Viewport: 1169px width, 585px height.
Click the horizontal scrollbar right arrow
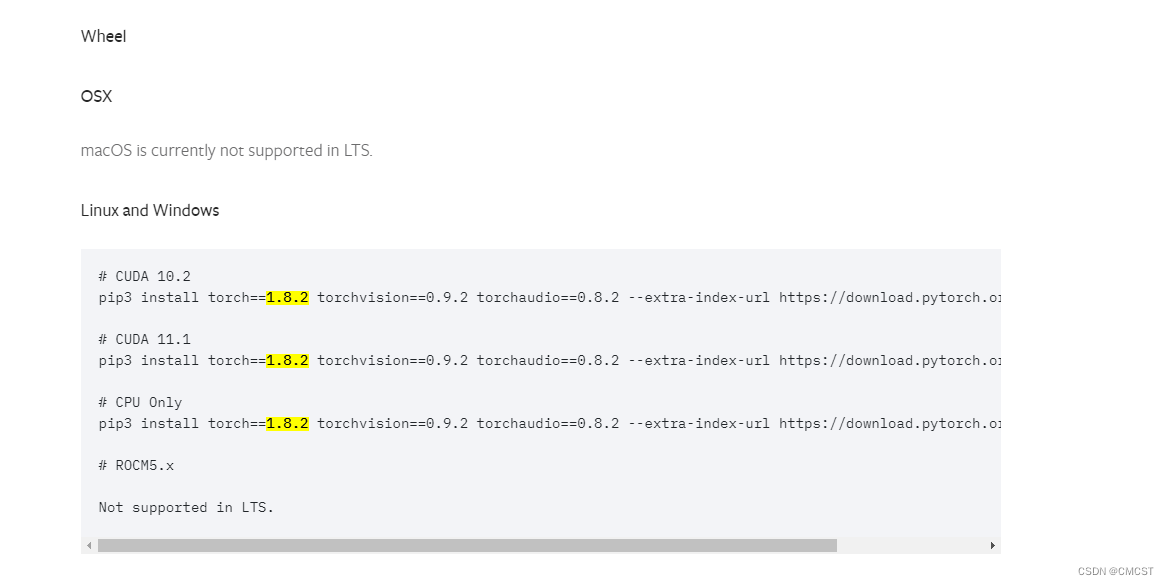pos(992,546)
